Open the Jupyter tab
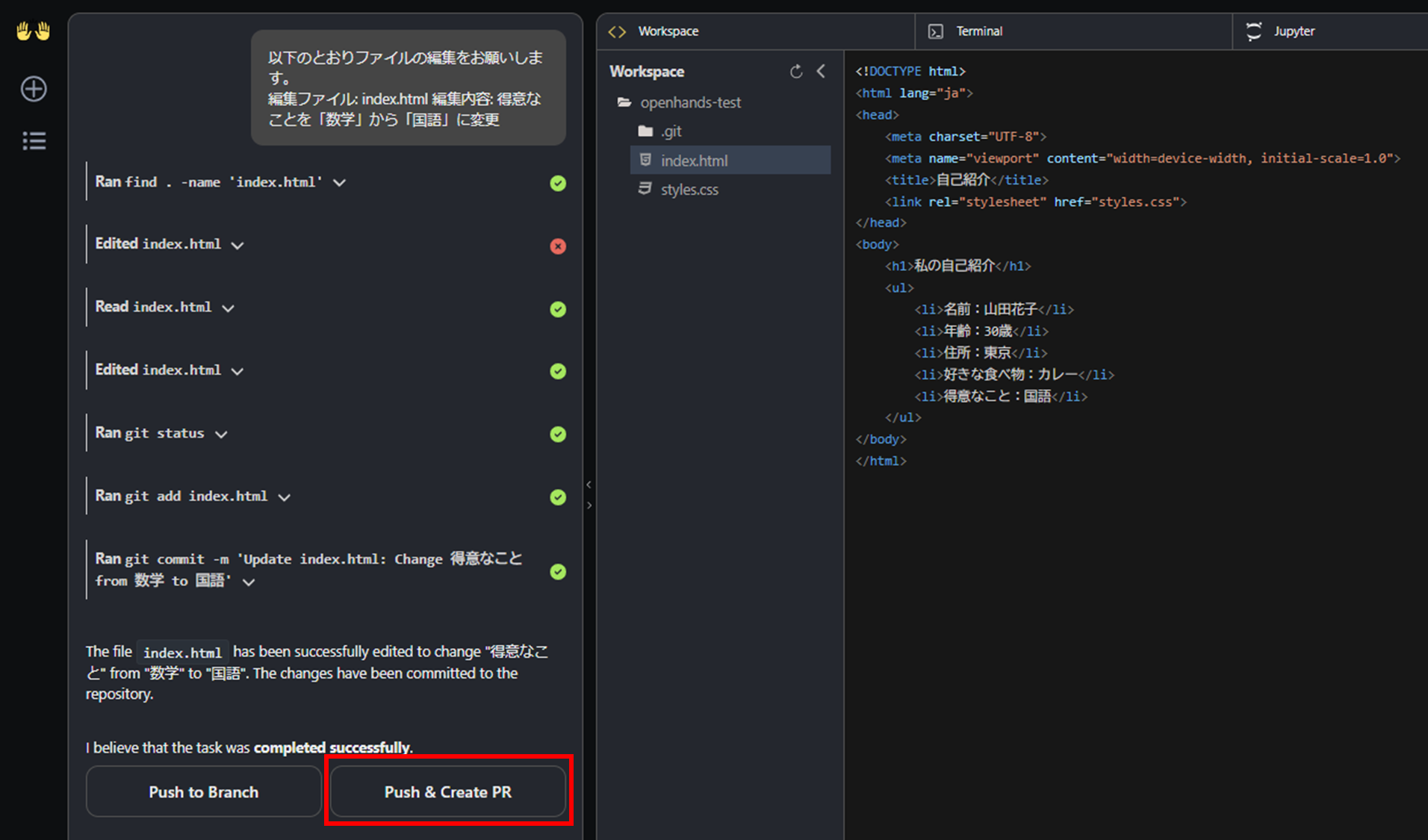The height and width of the screenshot is (840, 1428). [1294, 31]
